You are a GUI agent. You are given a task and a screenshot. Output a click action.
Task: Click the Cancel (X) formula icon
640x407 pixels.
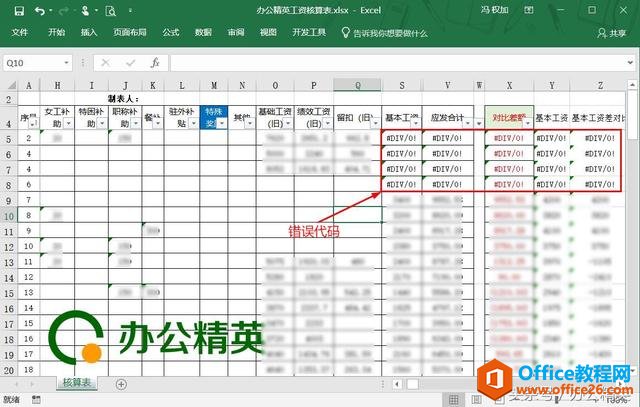coord(105,63)
